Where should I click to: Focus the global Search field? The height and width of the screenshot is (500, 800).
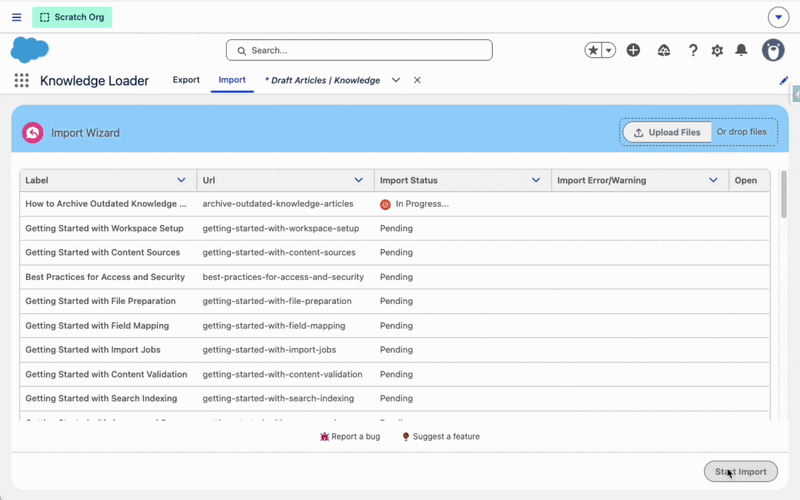click(359, 51)
